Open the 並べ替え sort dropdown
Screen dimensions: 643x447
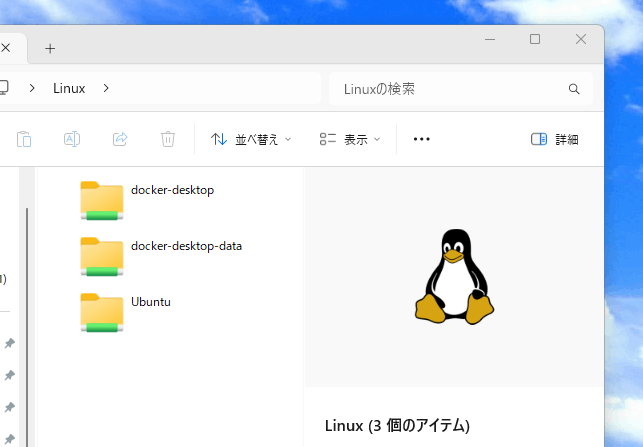(251, 139)
